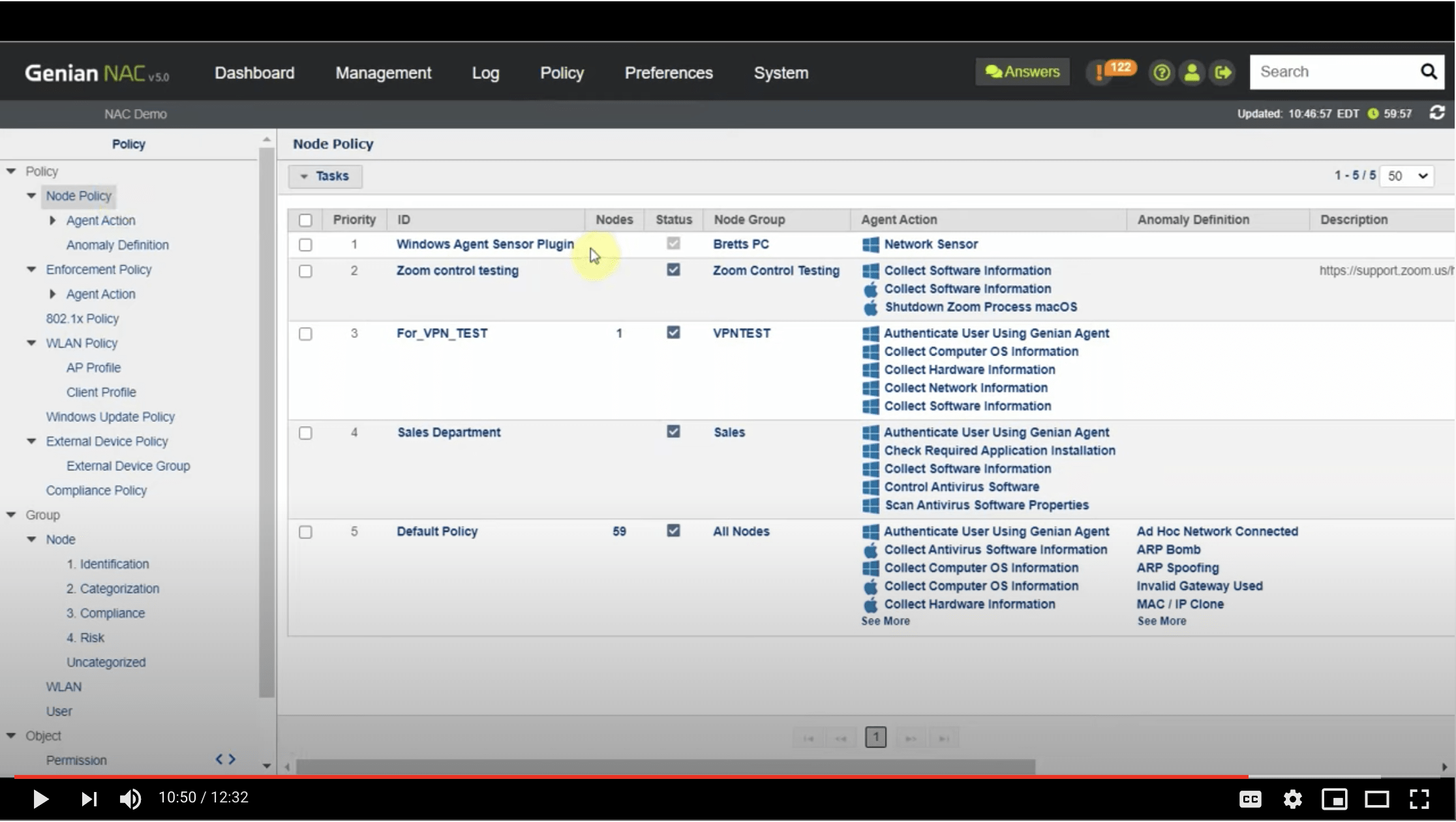
Task: Click See More link in Default Policy row
Action: 885,621
